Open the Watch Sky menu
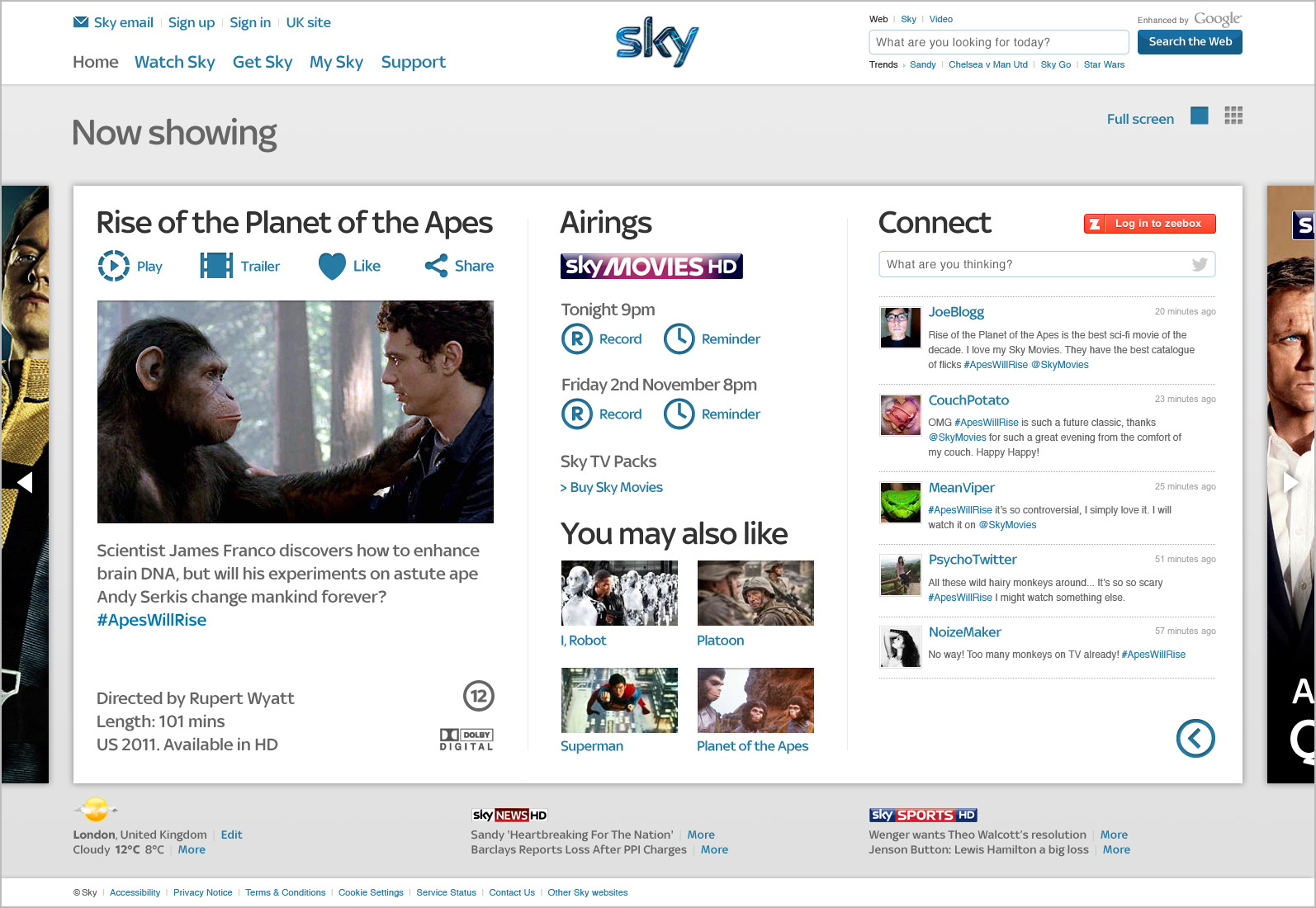1316x908 pixels. click(174, 62)
